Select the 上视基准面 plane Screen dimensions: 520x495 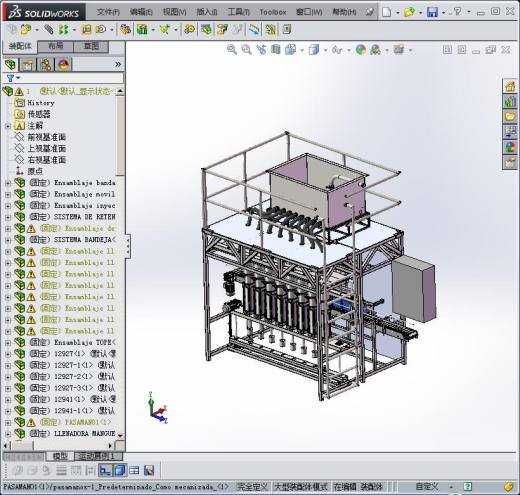46,148
